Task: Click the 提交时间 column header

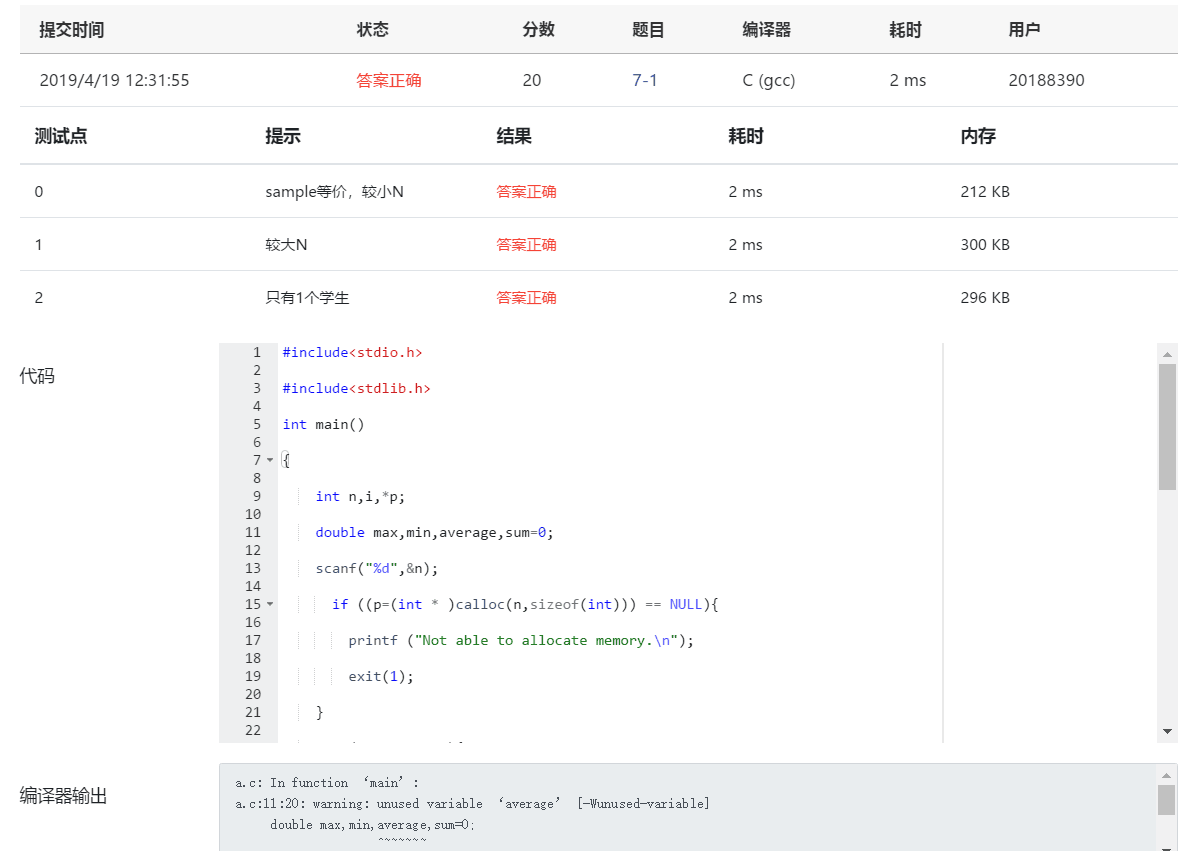Action: [x=71, y=30]
